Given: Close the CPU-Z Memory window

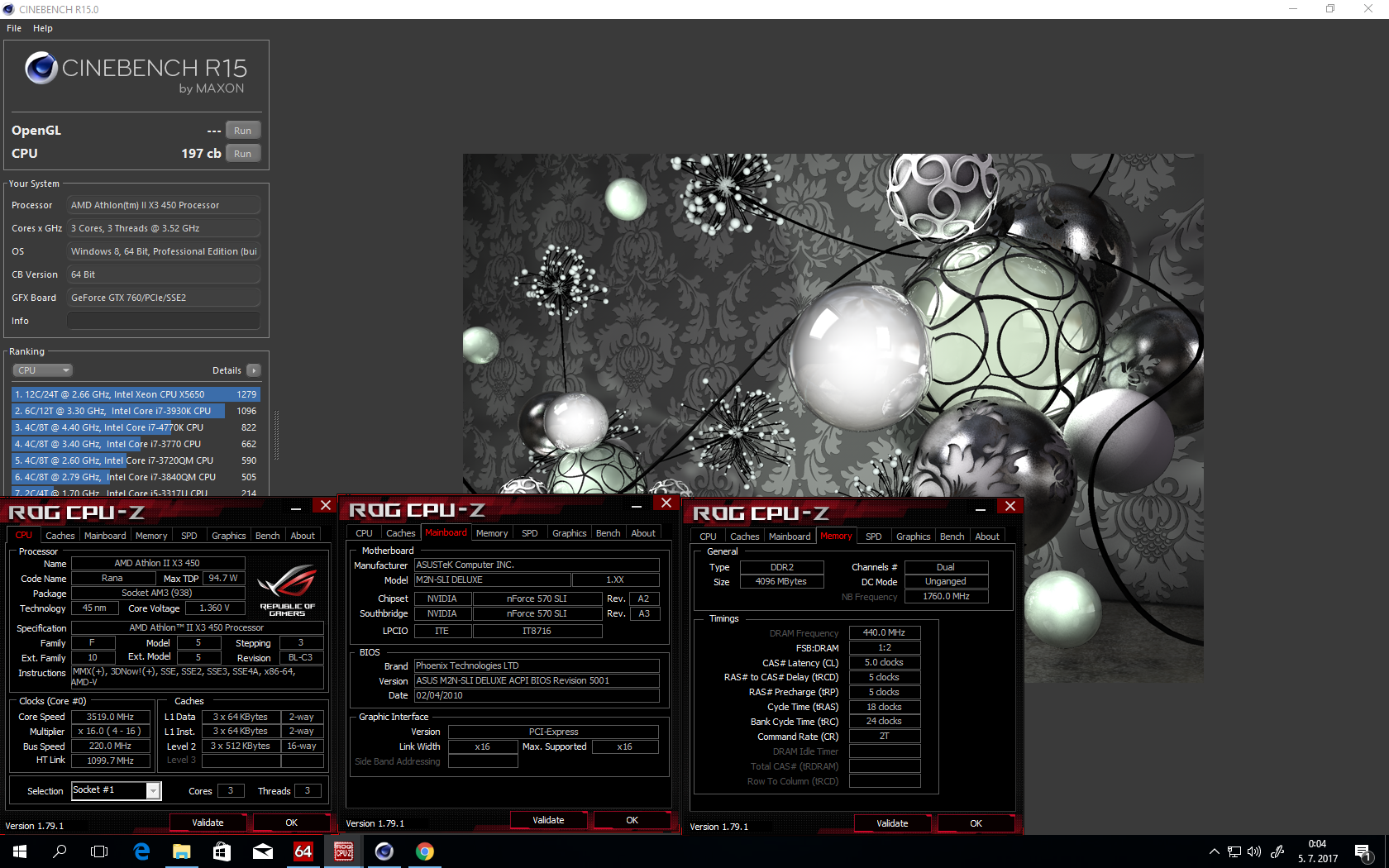Looking at the screenshot, I should pyautogui.click(x=1010, y=506).
